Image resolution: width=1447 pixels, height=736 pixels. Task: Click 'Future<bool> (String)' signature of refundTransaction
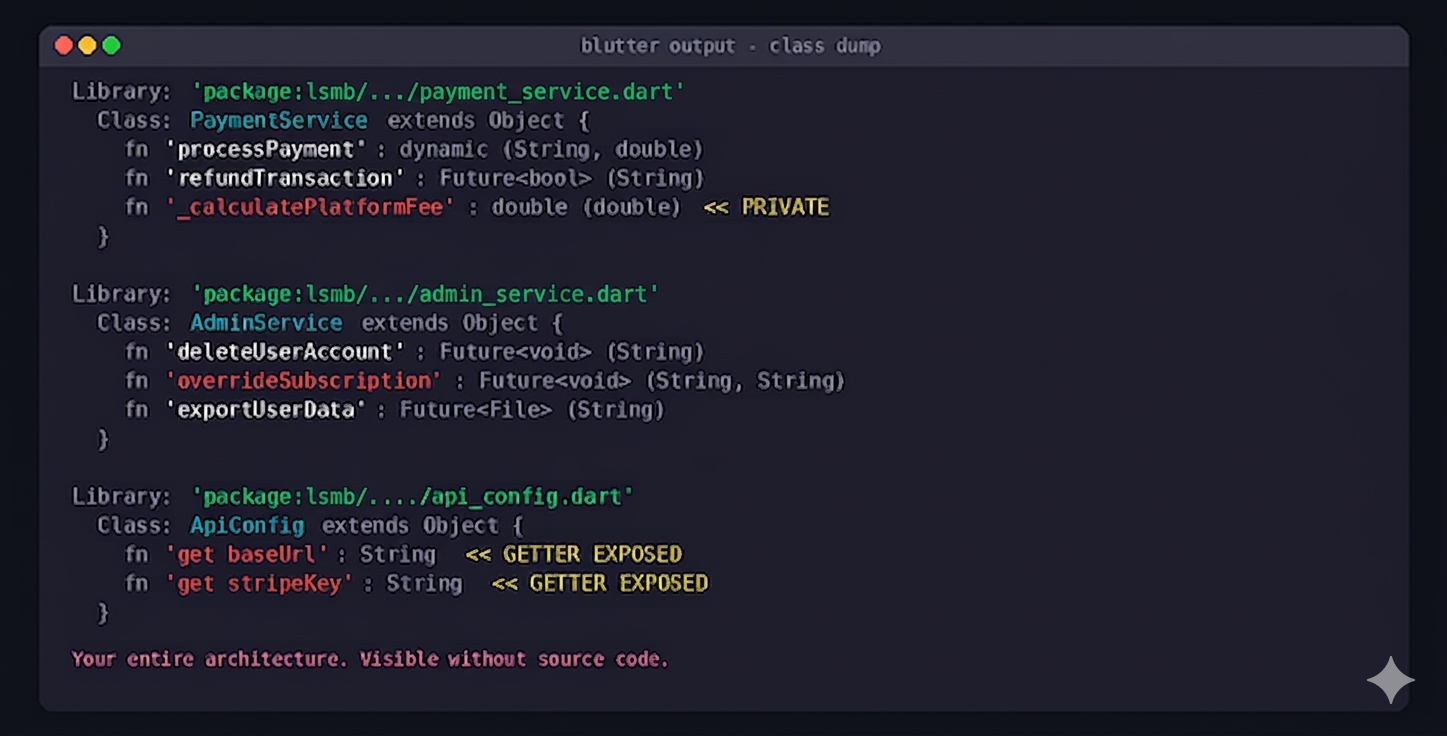[572, 178]
